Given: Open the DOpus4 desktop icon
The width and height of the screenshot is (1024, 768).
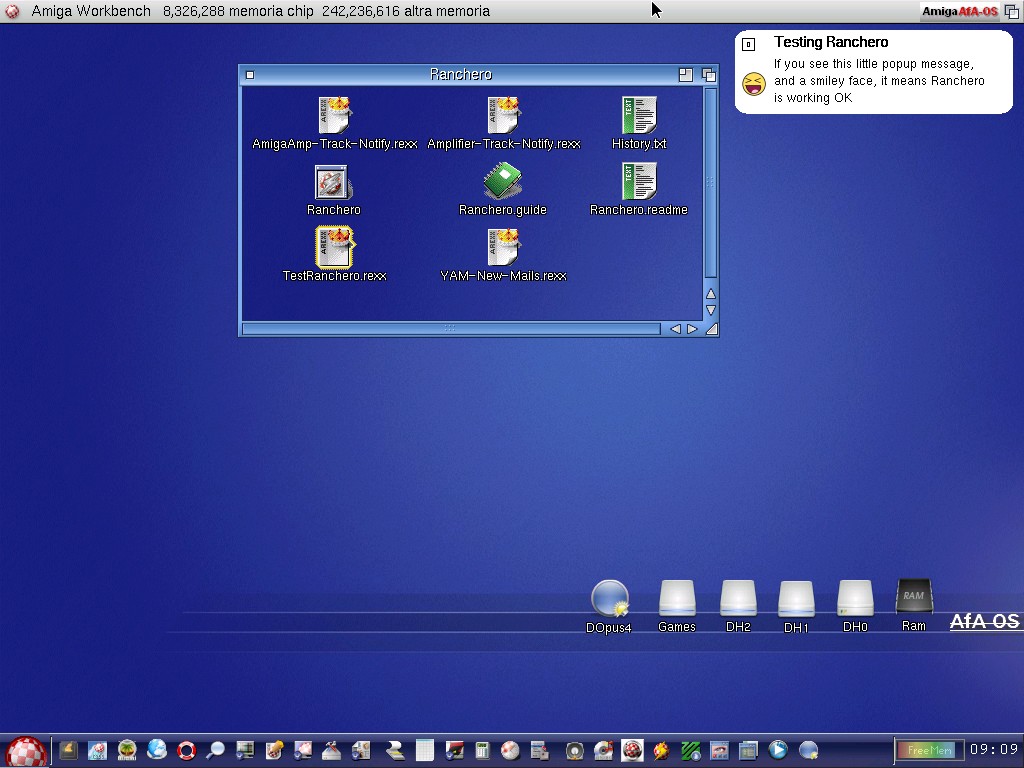Looking at the screenshot, I should (x=609, y=599).
